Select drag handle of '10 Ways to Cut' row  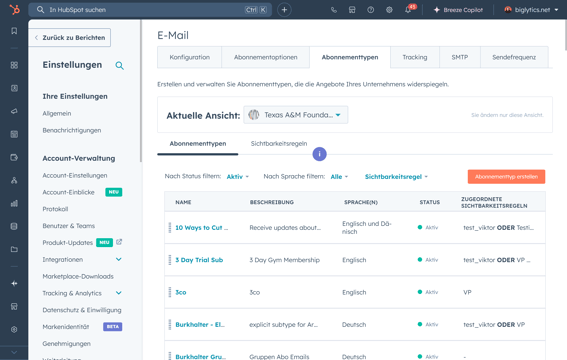170,227
